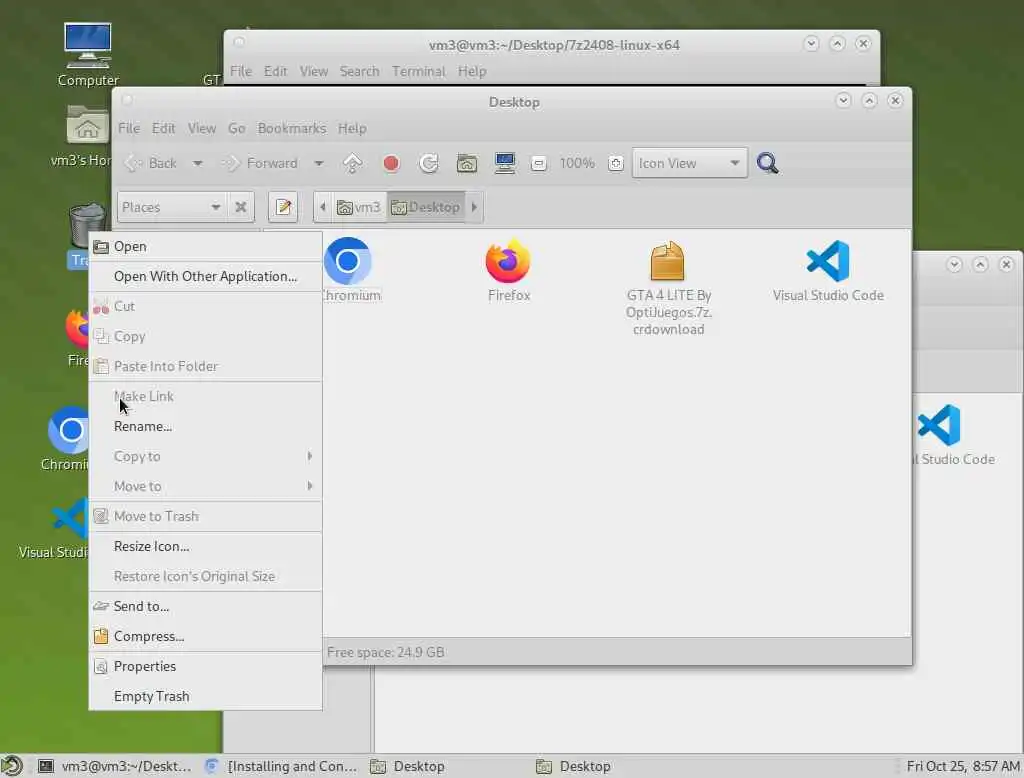Click the vm3 path bar button

[x=359, y=207]
